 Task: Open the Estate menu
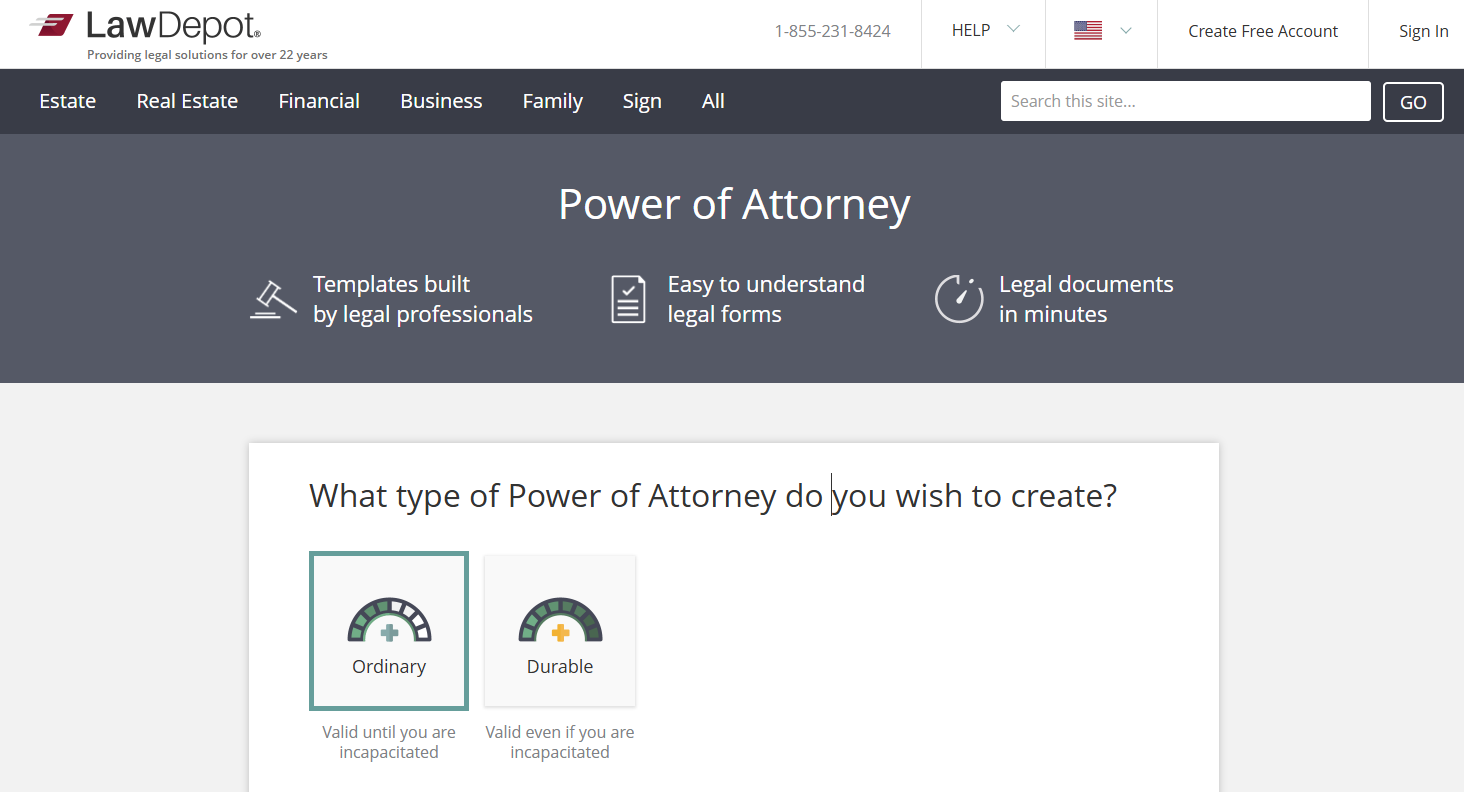tap(68, 101)
